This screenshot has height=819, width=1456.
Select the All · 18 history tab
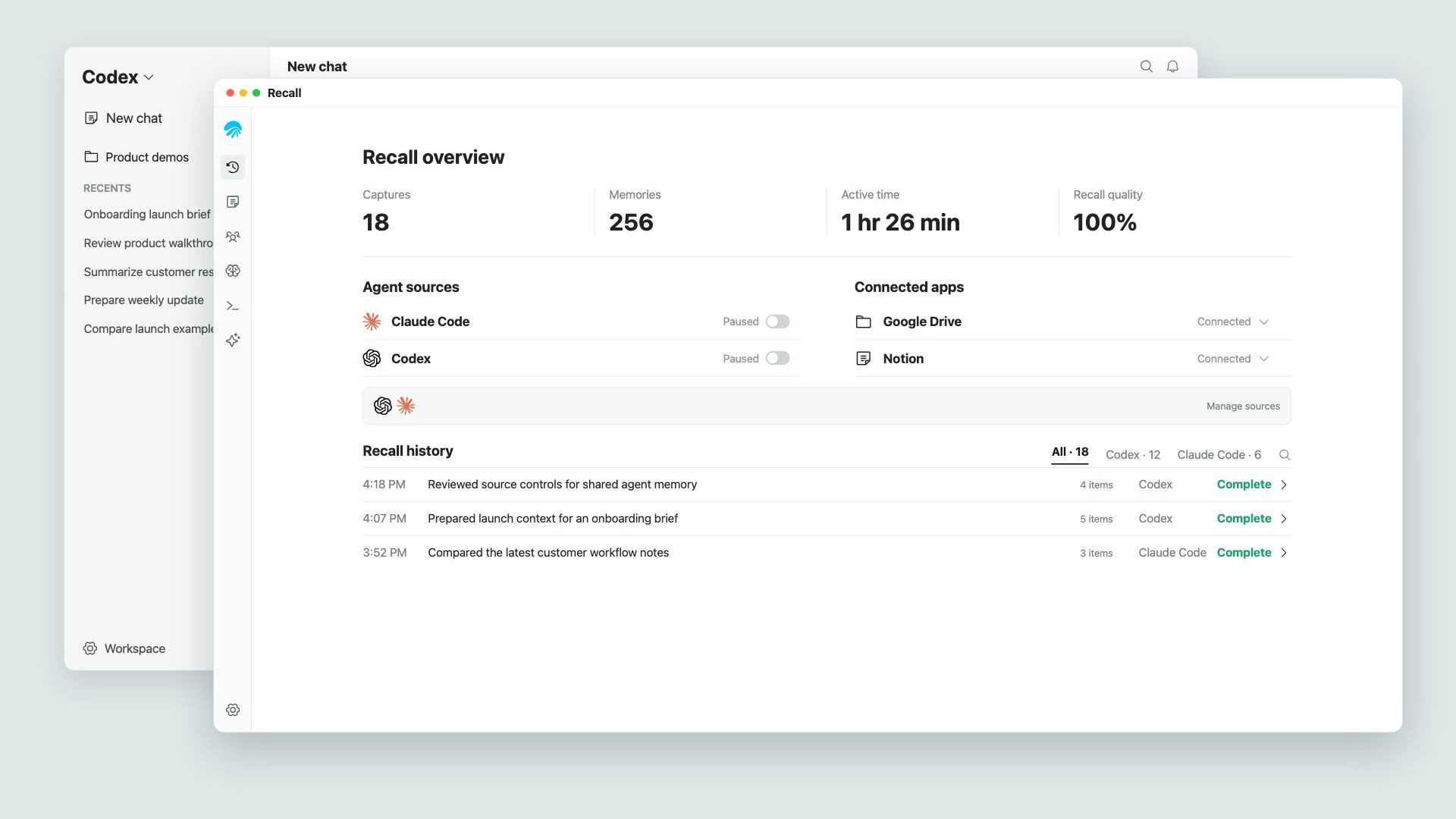pos(1069,453)
